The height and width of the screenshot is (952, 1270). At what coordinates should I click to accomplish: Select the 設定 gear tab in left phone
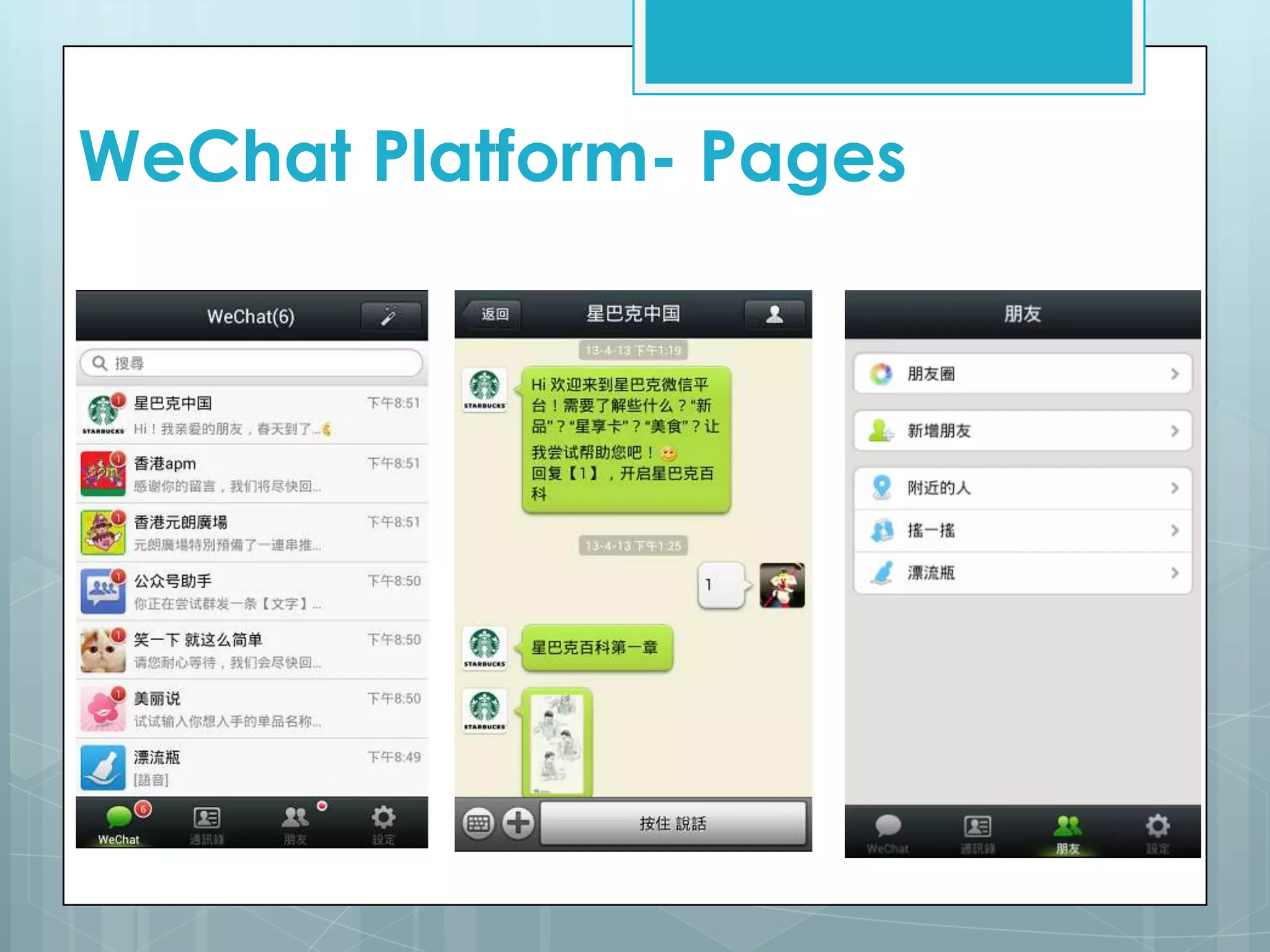384,824
